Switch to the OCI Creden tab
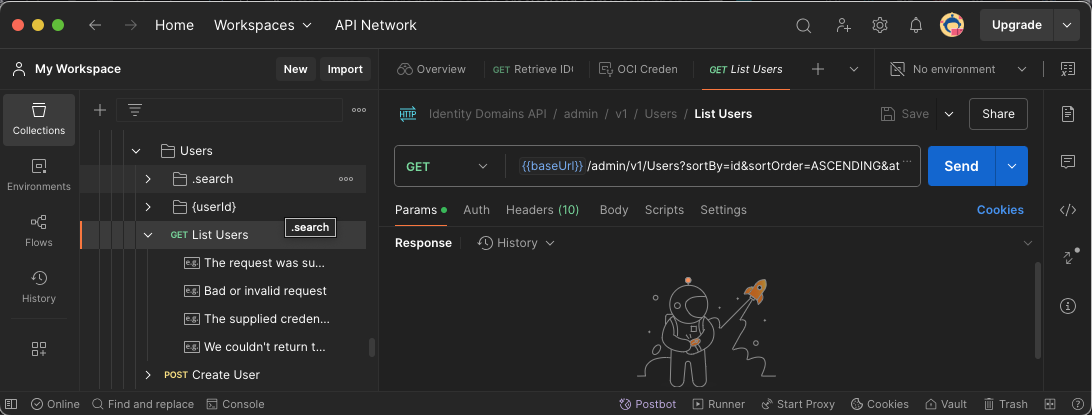The height and width of the screenshot is (415, 1092). 638,69
